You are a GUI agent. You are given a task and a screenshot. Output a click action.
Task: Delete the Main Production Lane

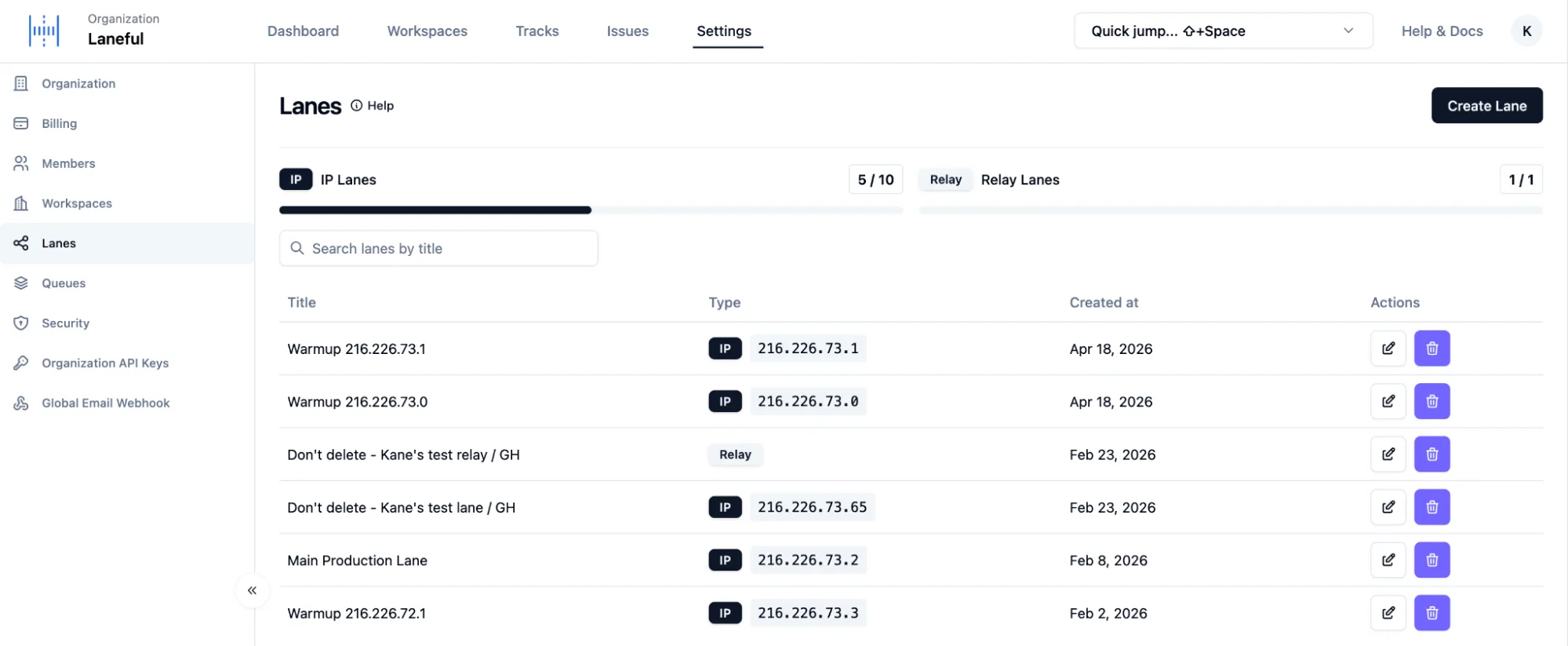[1432, 560]
